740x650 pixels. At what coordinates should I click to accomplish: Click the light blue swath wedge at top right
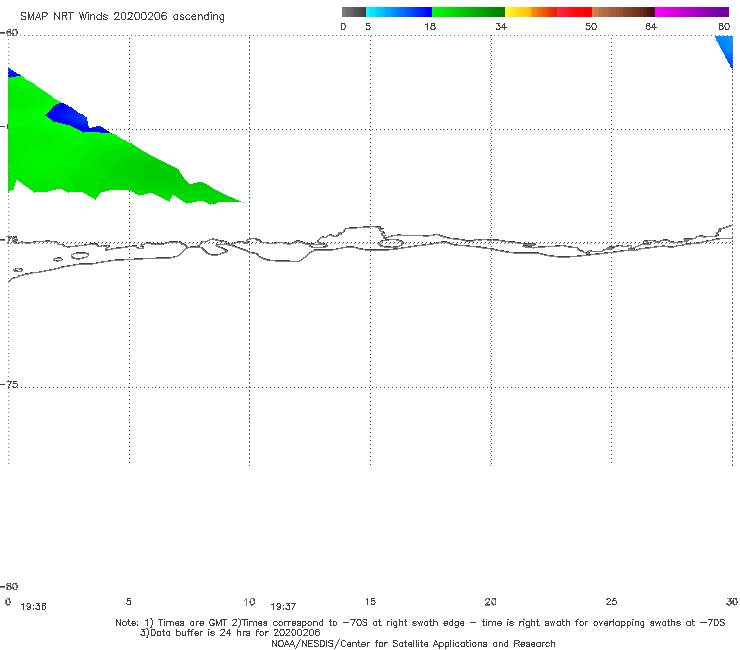tap(727, 48)
